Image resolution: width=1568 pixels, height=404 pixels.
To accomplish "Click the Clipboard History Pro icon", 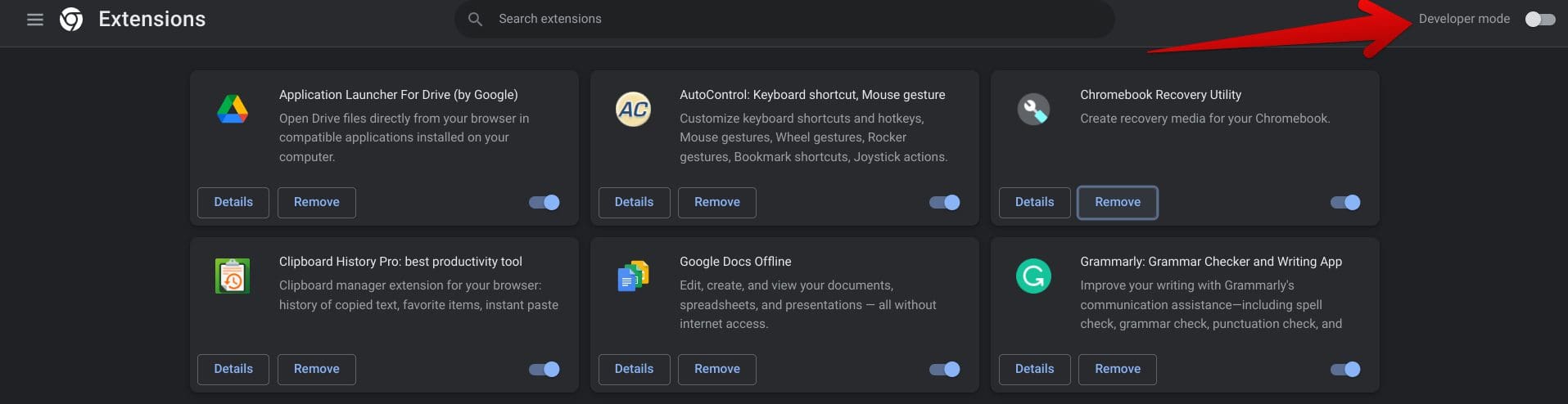I will click(233, 276).
